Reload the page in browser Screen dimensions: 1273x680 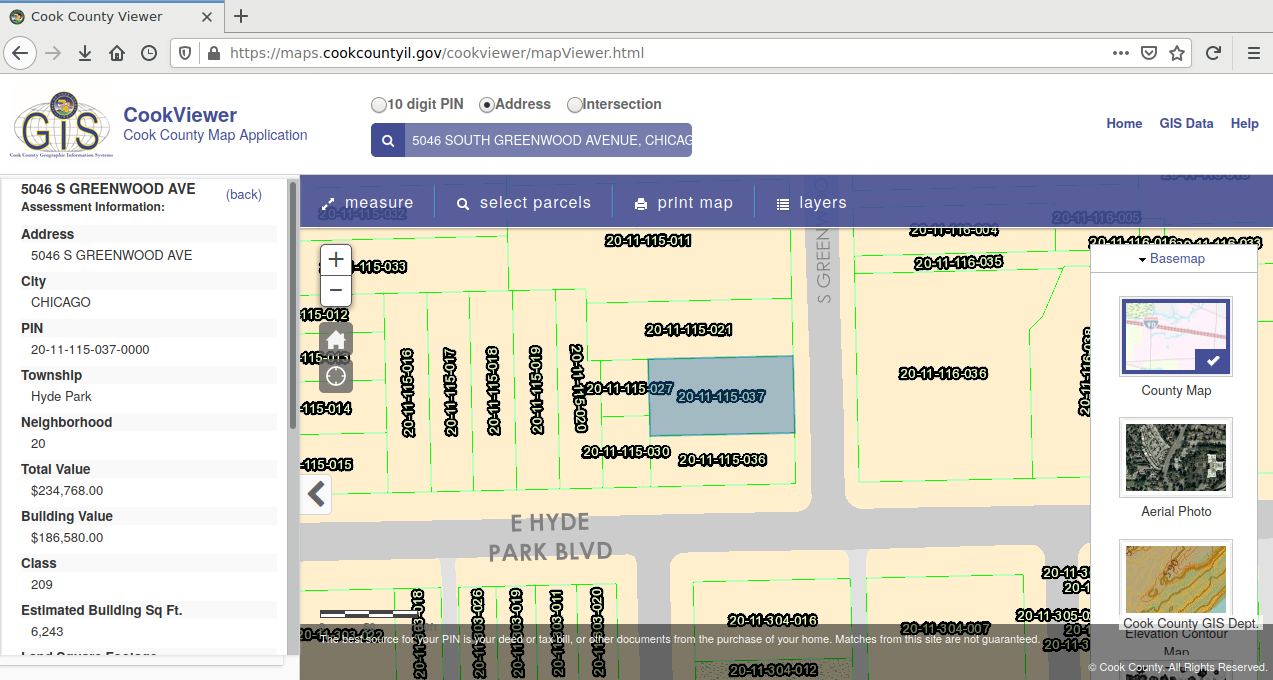tap(1213, 53)
